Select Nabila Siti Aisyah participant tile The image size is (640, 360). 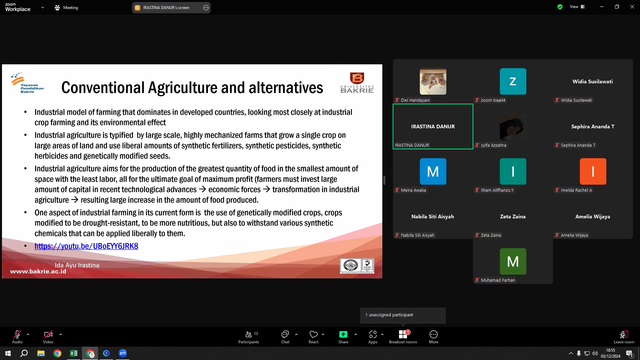[433, 216]
